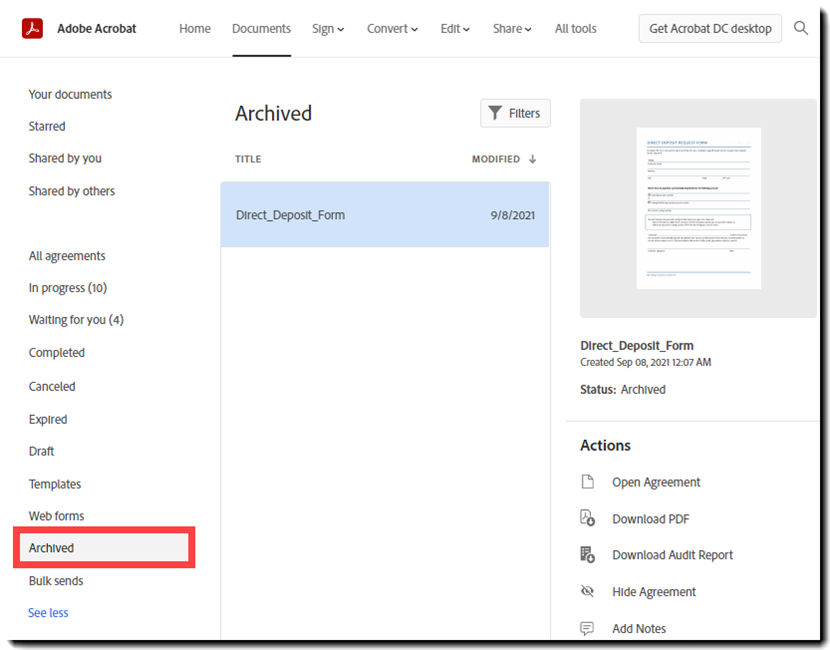
Task: Click the Adobe Acrobat logo icon
Action: (32, 29)
